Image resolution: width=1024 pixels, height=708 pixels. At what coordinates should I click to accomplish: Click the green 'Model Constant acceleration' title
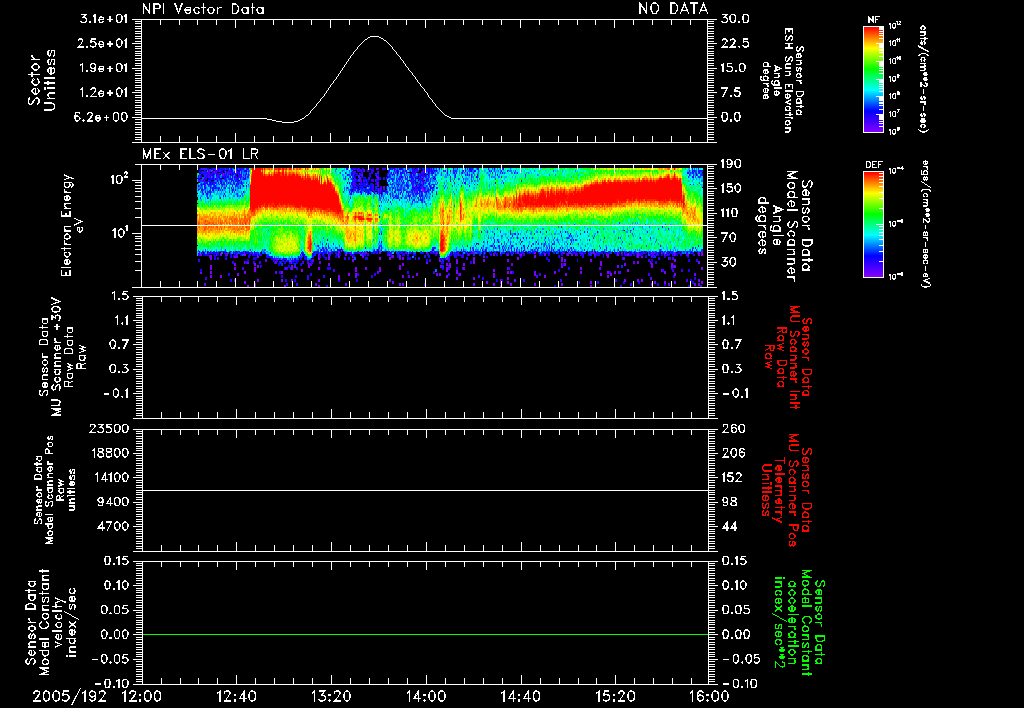pos(798,624)
